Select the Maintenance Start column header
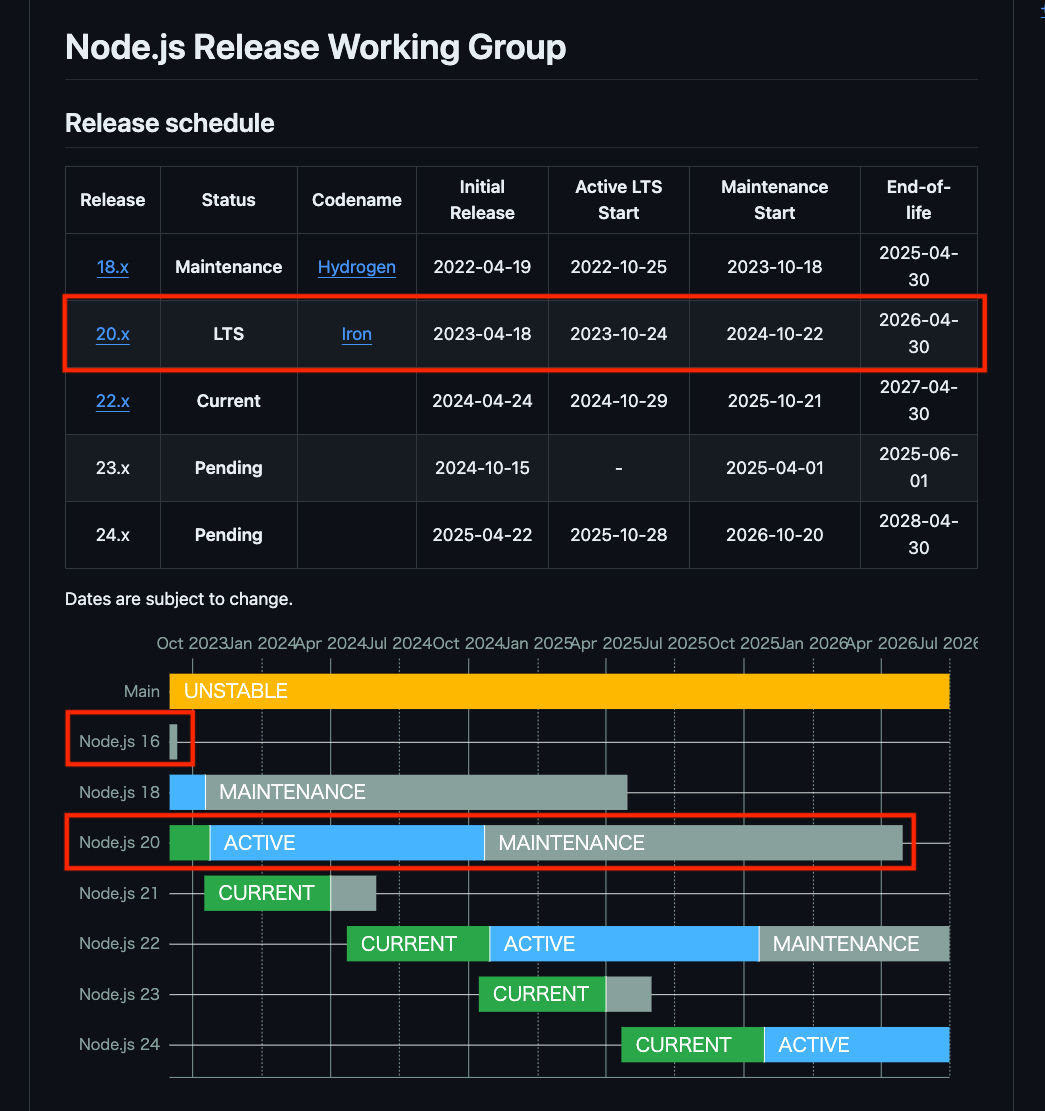 pos(774,200)
